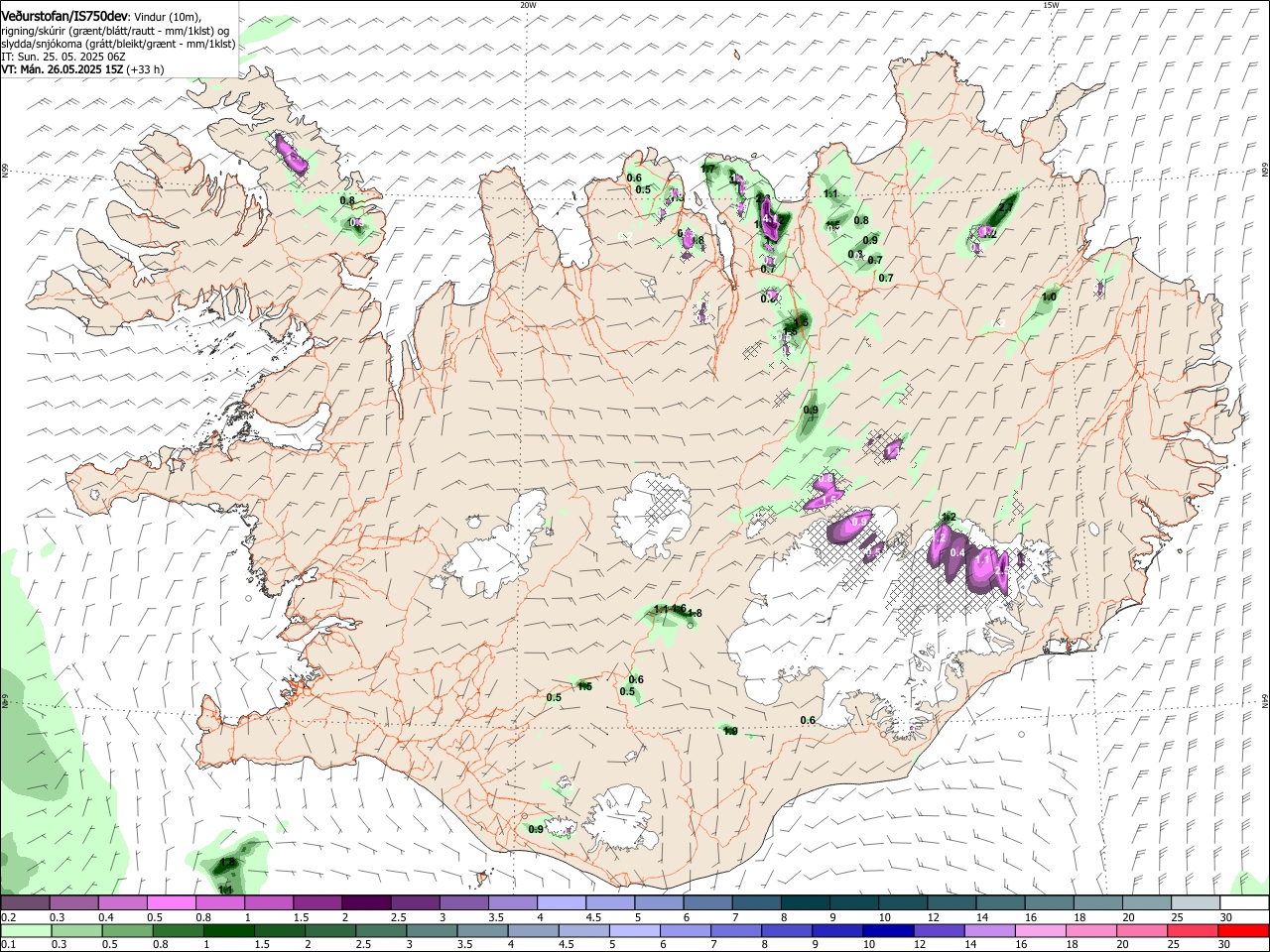Image resolution: width=1270 pixels, height=952 pixels.
Task: Click the 1.0 precipitation value in the east
Action: [x=1049, y=297]
